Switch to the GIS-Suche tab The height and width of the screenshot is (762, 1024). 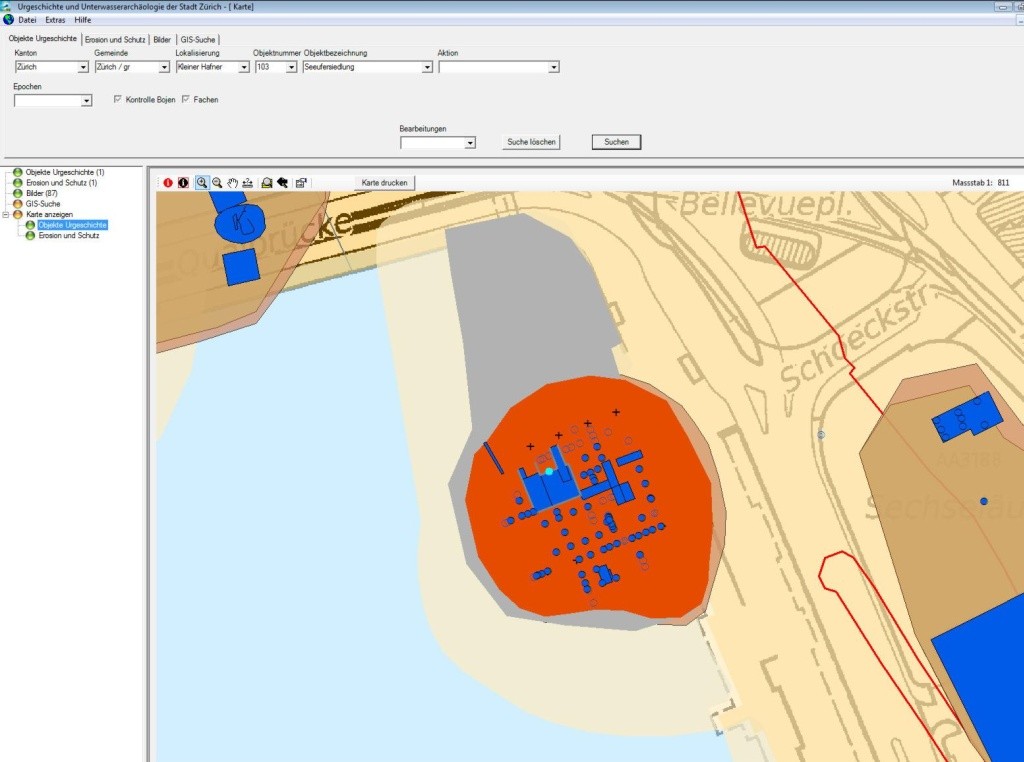pos(198,40)
